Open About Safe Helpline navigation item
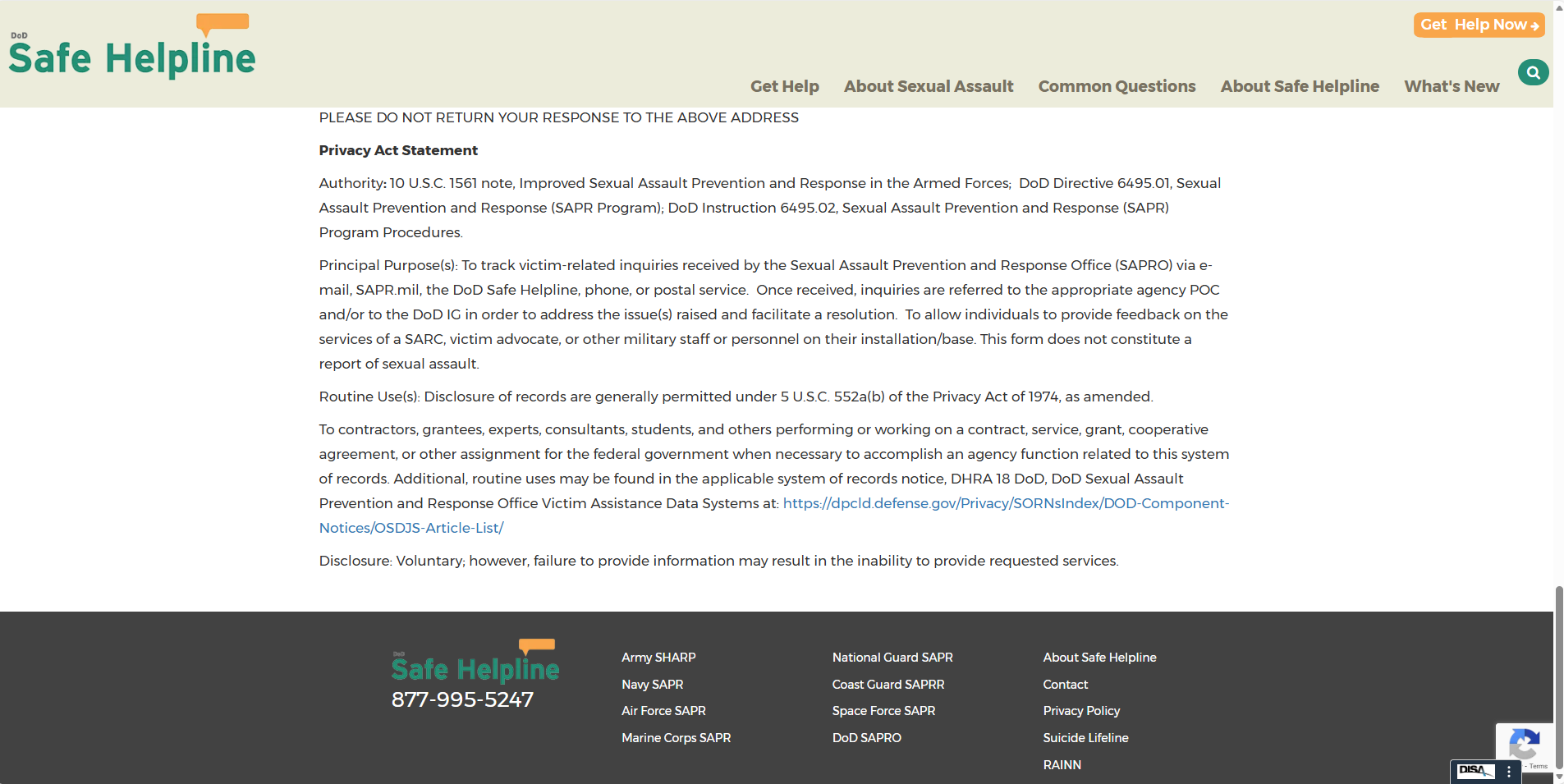 tap(1299, 86)
